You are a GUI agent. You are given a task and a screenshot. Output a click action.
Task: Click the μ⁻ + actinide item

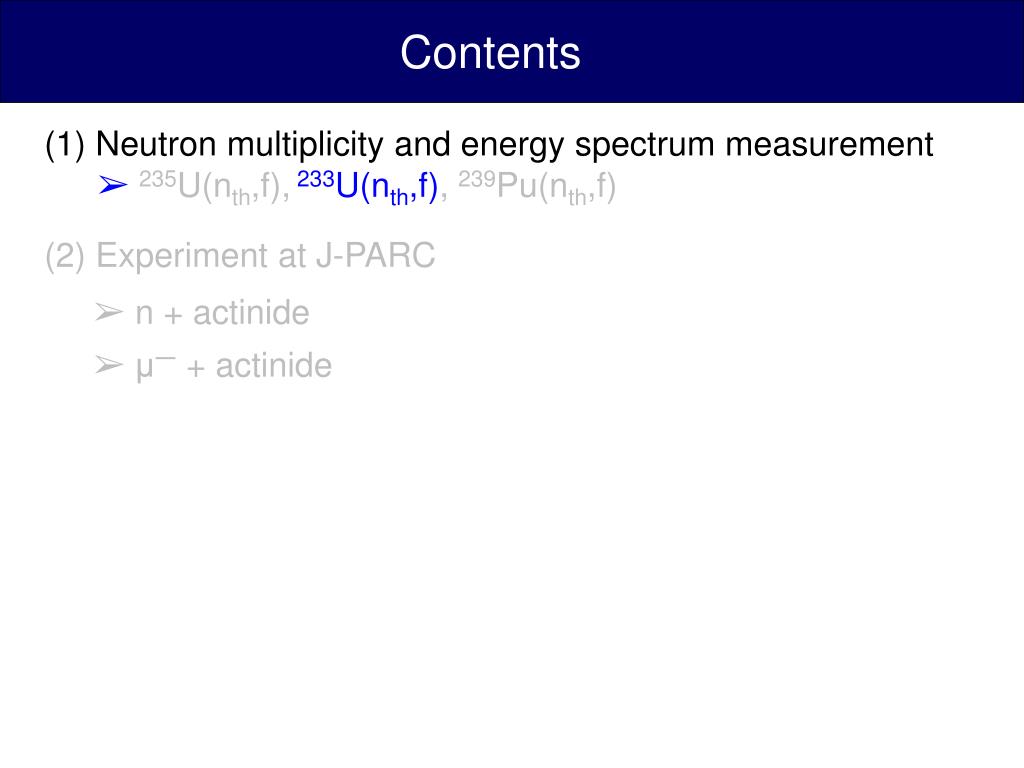(234, 366)
